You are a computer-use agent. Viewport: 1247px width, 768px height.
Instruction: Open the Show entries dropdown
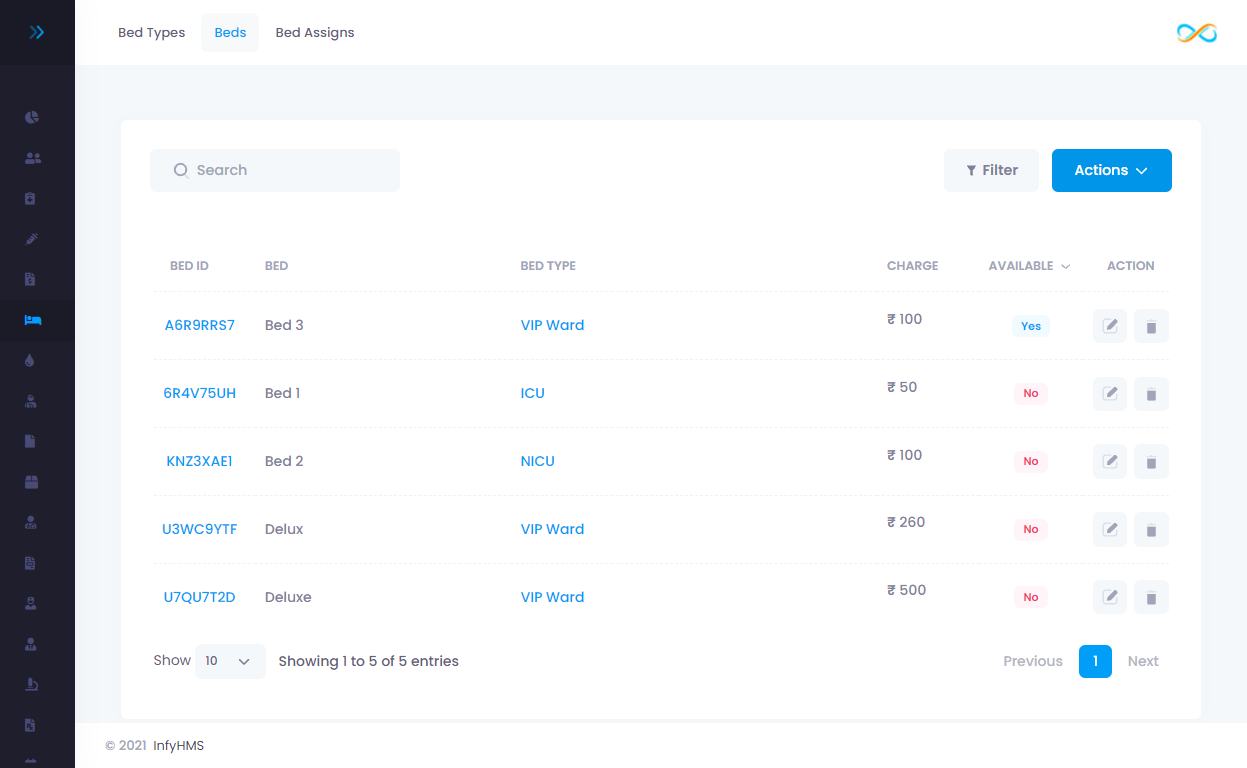coord(230,661)
